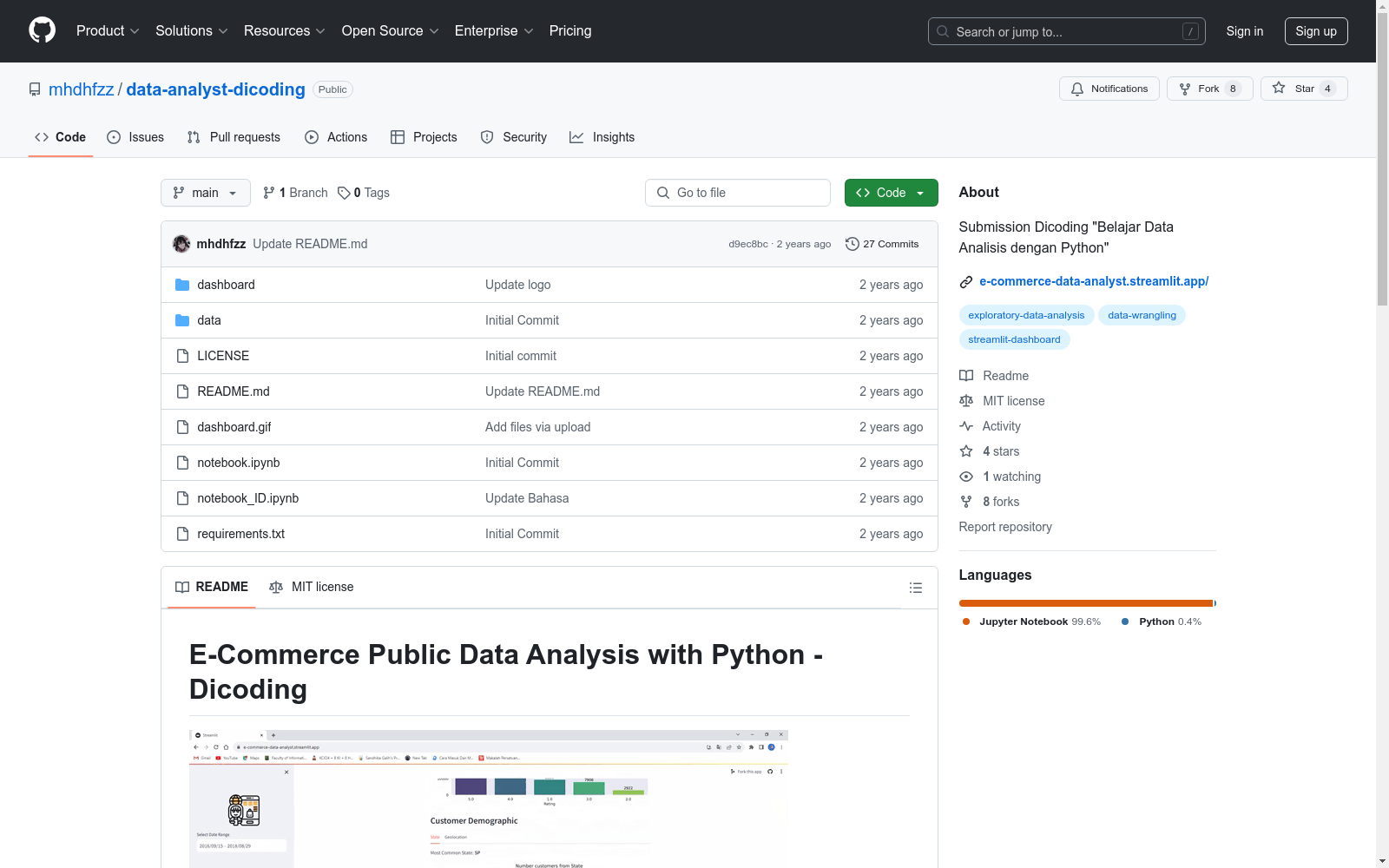Open commit d9ec8bc hash link
The height and width of the screenshot is (868, 1389).
point(748,244)
